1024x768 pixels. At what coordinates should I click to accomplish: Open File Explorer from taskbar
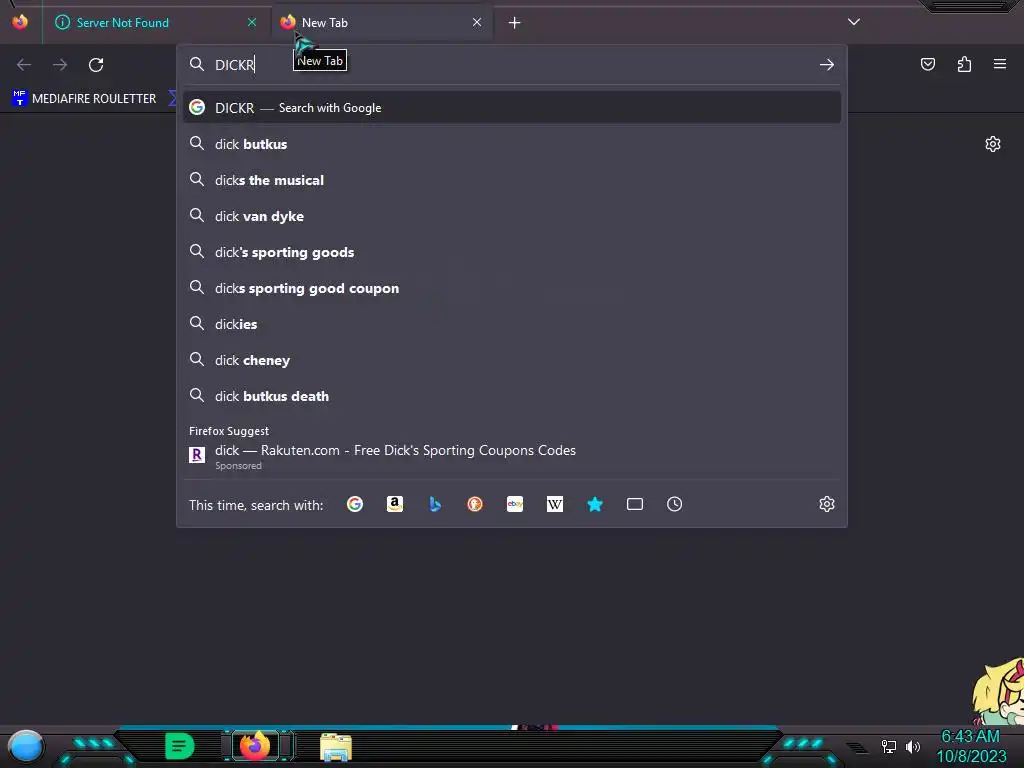[336, 747]
